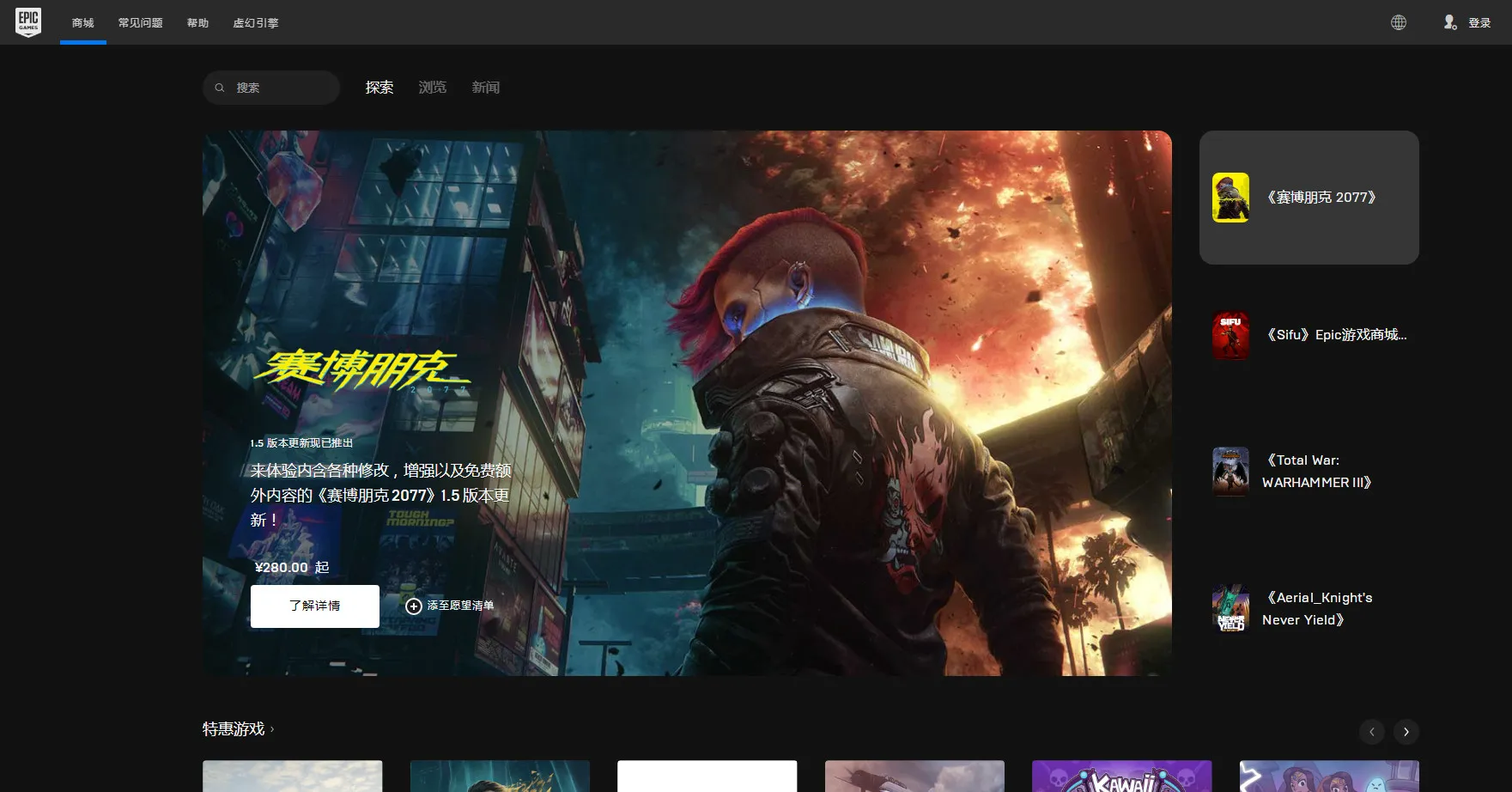Click the left arrow beside 特惠游戏
This screenshot has height=792, width=1512.
1371,732
